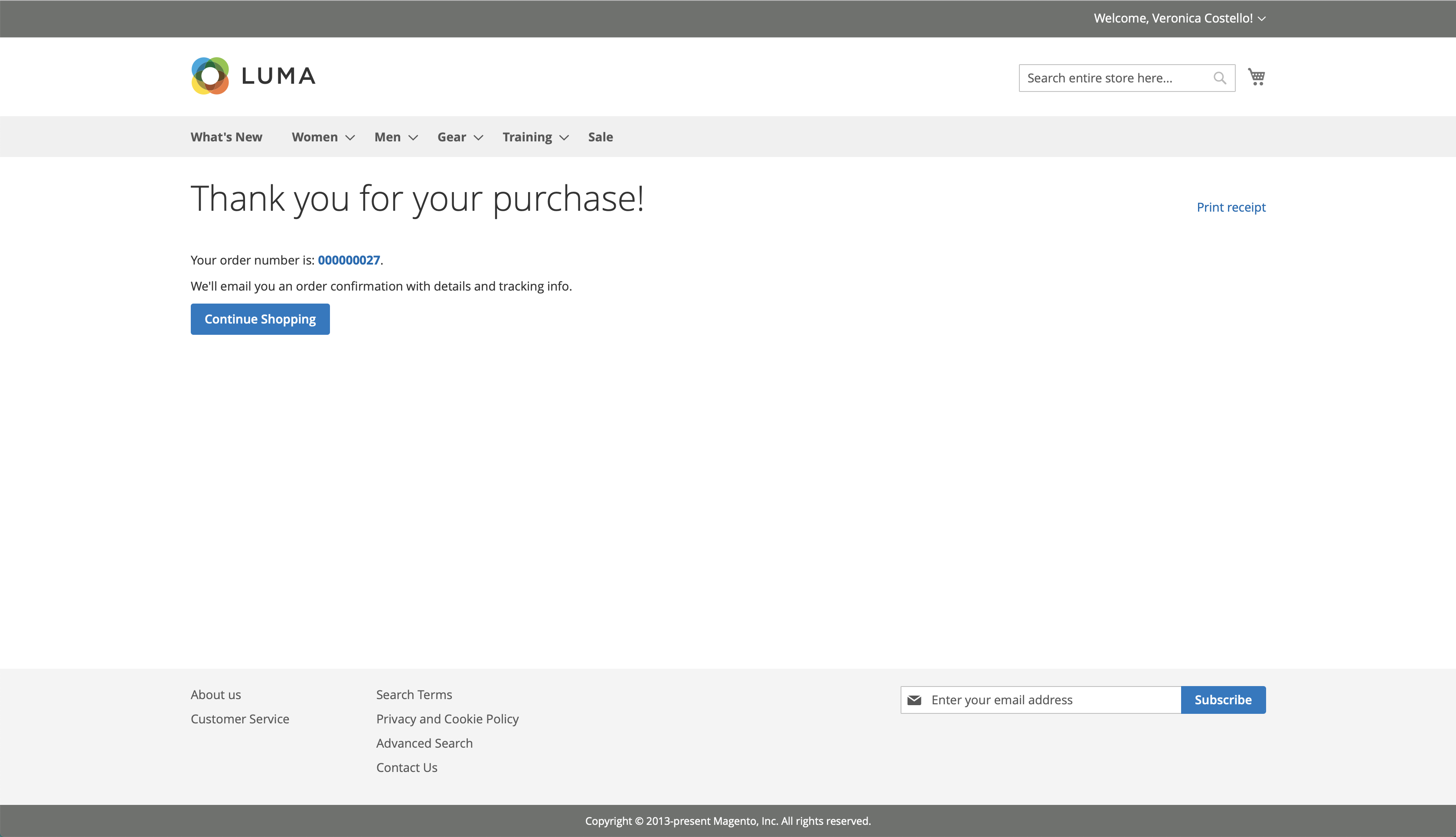The width and height of the screenshot is (1456, 837).
Task: Click the envelope icon beside the newsletter field
Action: pos(914,700)
